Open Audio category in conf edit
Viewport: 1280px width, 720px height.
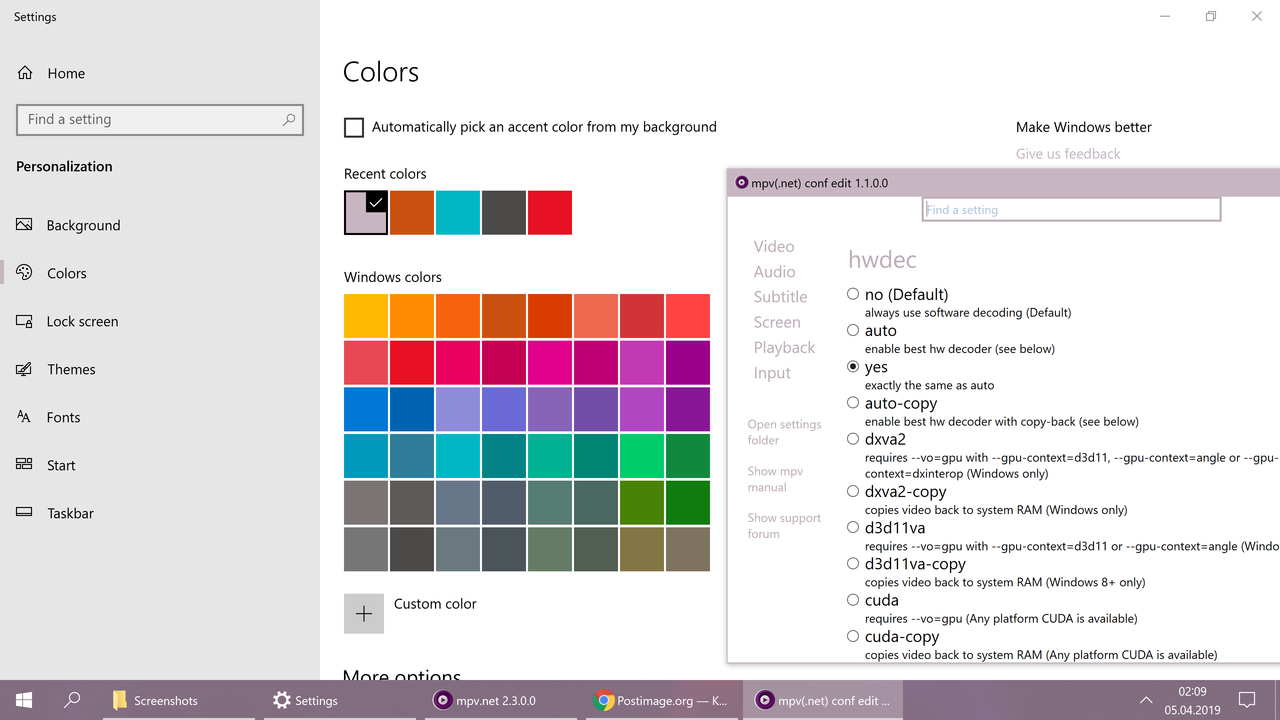point(775,271)
